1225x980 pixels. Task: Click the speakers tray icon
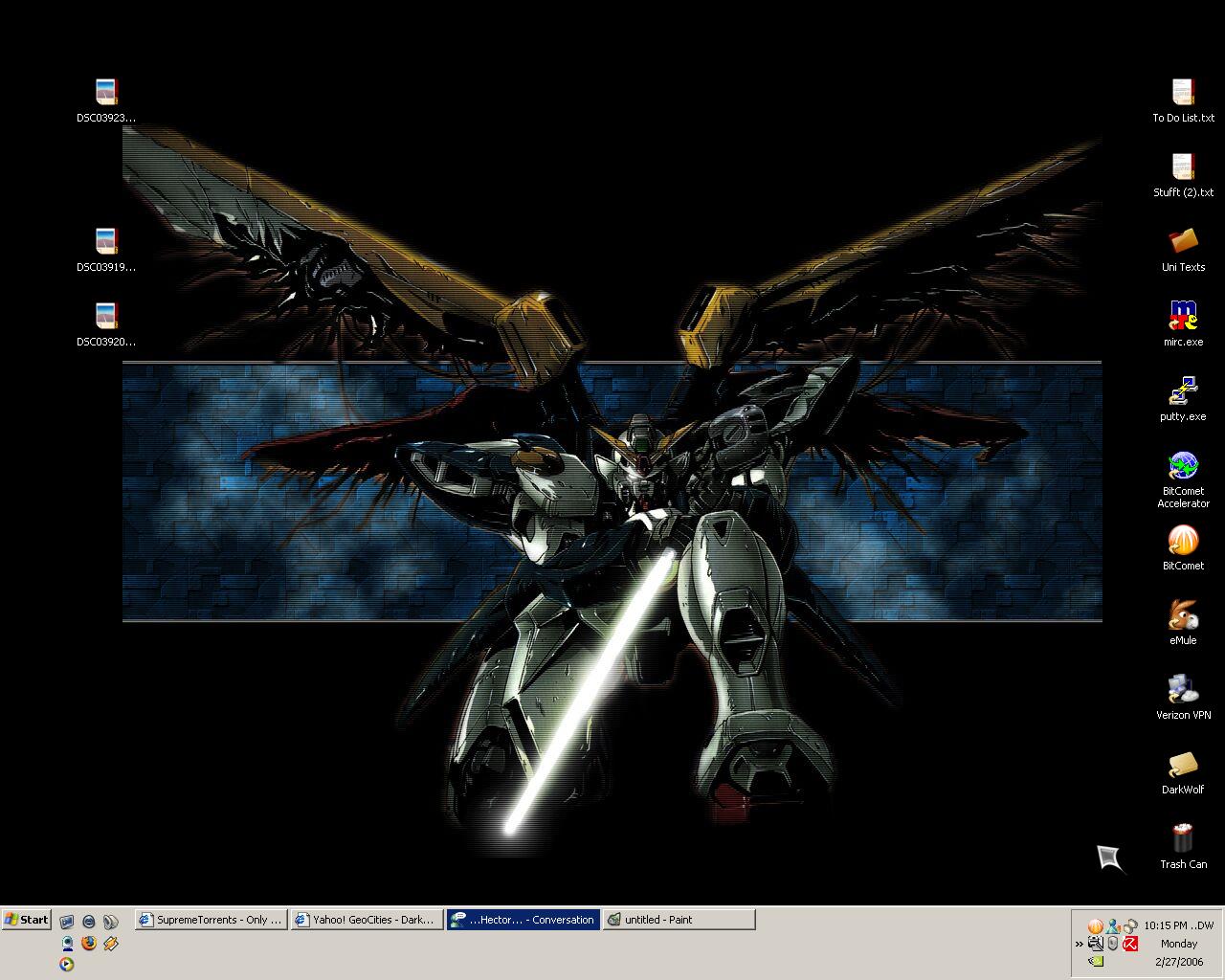(x=1130, y=926)
